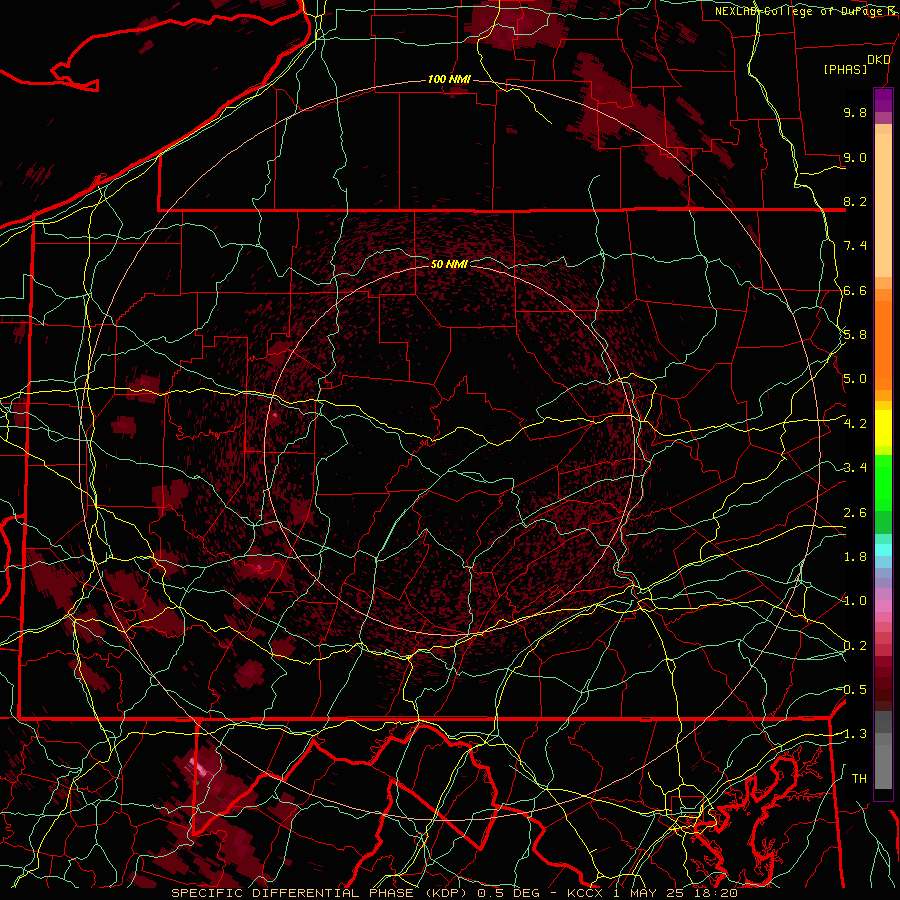
Task: Click the [PHAS] label above the color bar
Action: pos(845,69)
